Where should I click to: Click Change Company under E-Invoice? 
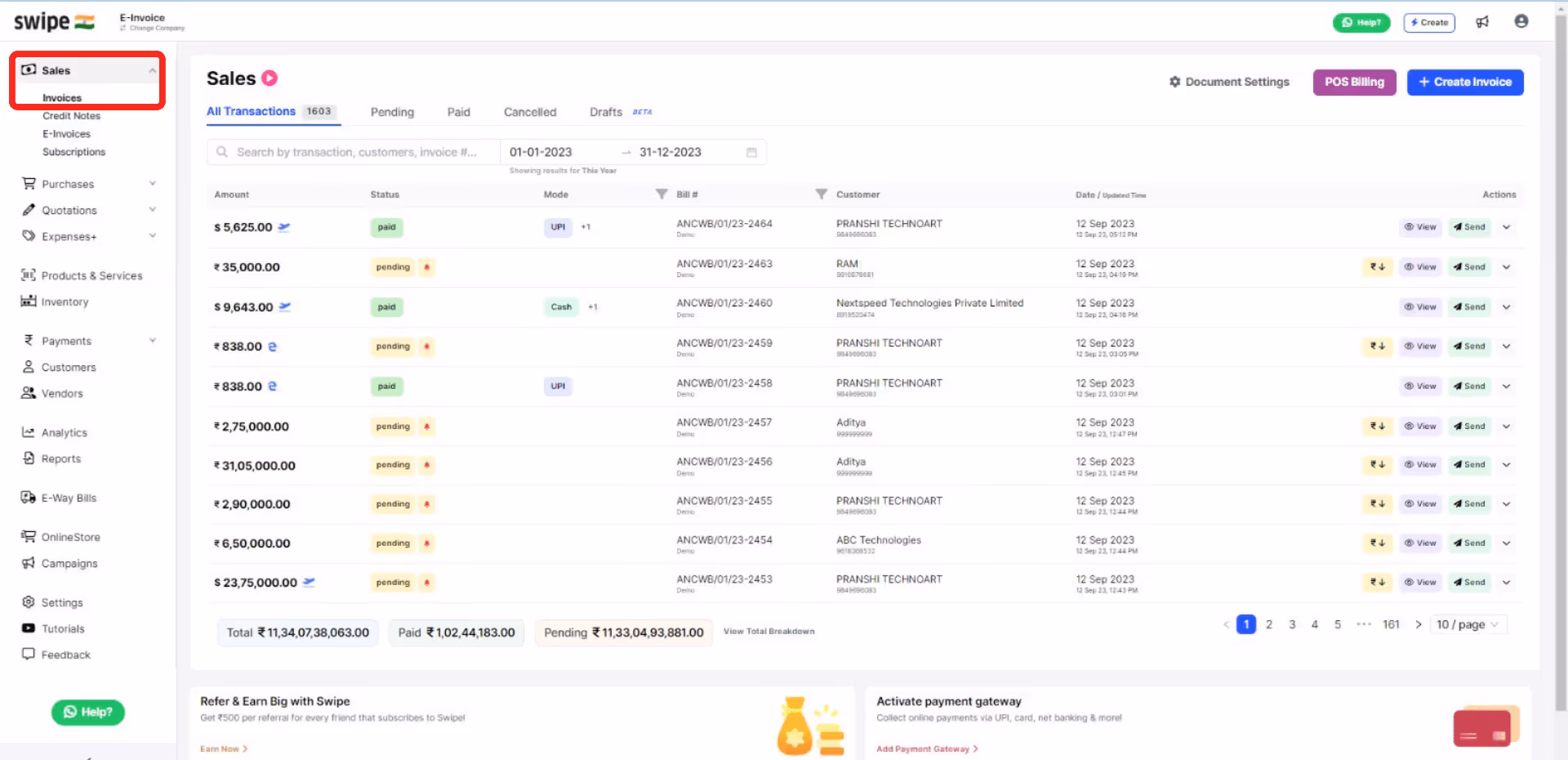coord(153,29)
